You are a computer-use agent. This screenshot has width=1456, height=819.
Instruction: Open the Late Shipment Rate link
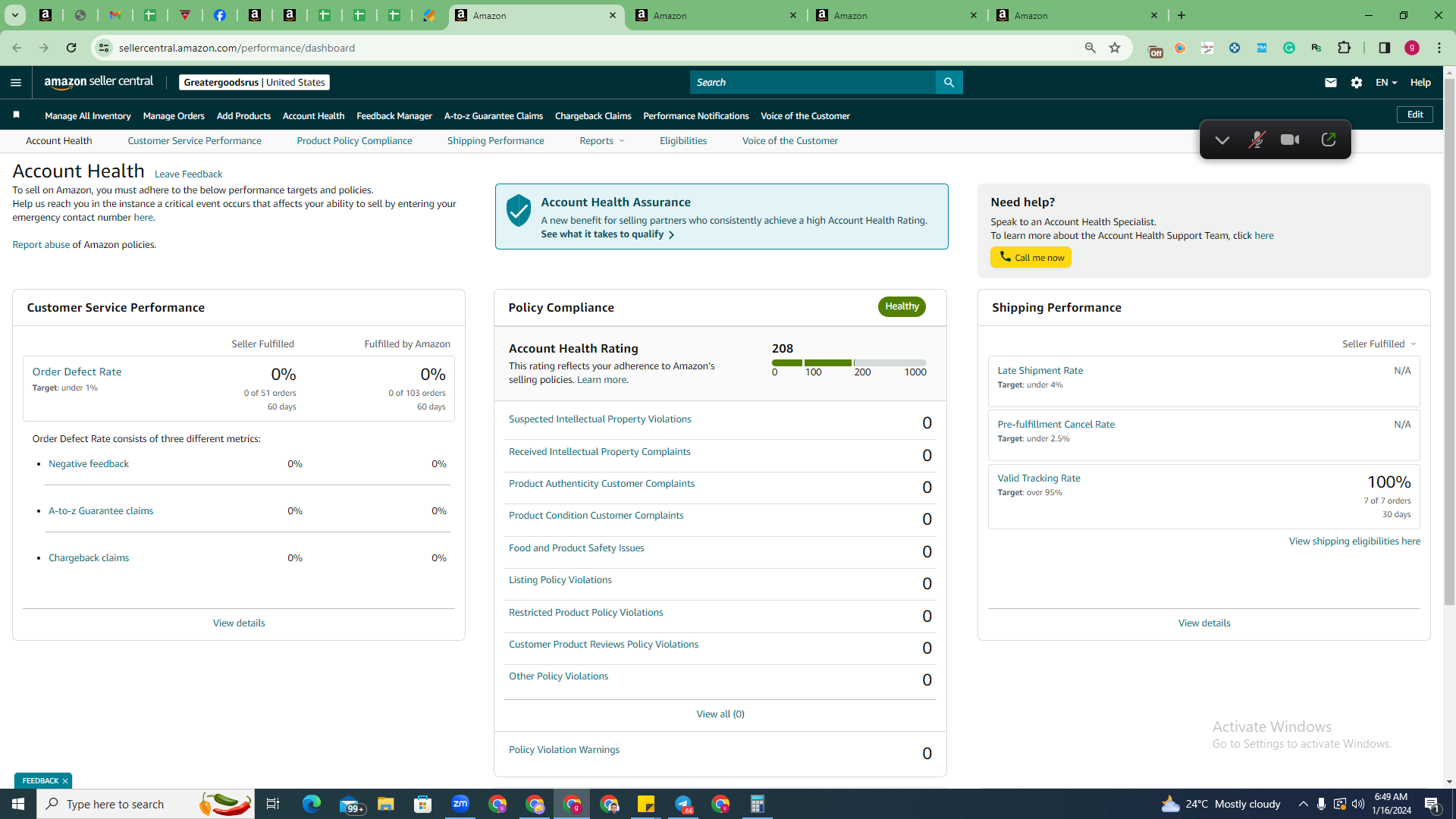(x=1040, y=371)
